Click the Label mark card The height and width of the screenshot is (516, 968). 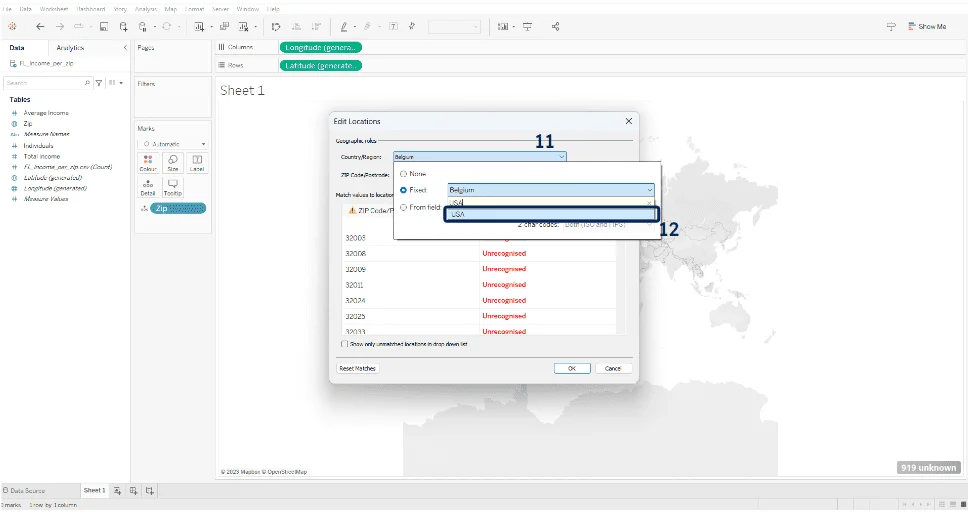point(197,162)
